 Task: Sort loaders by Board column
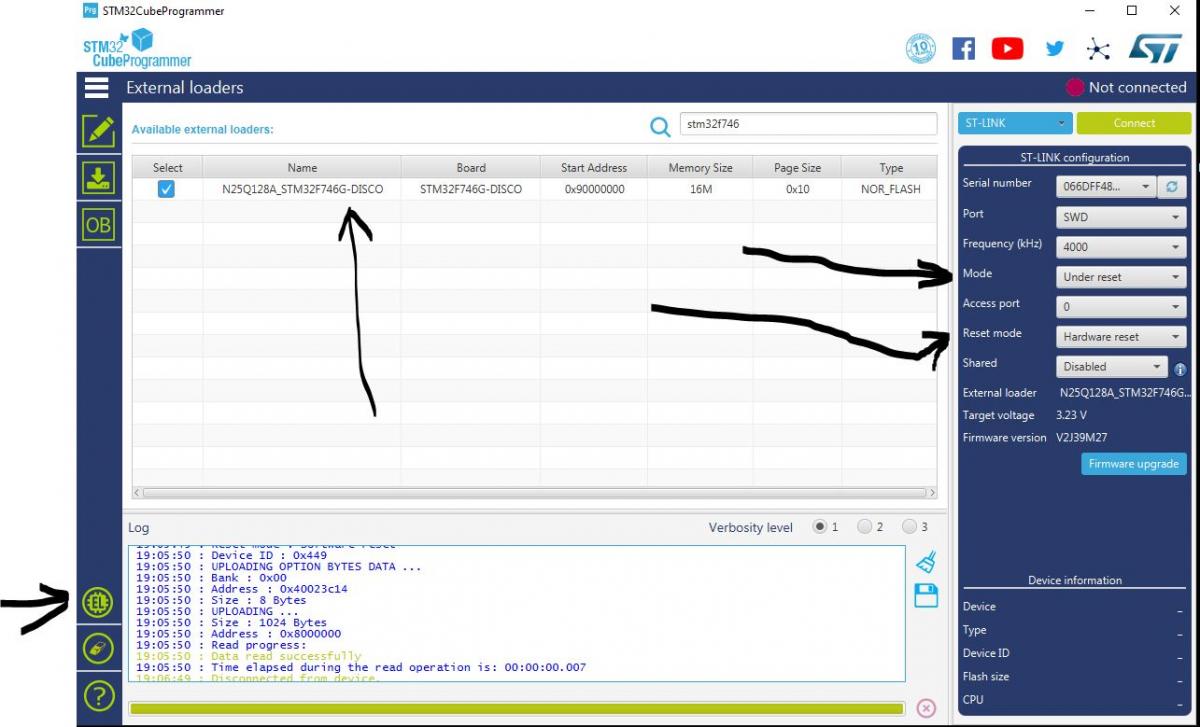(471, 167)
